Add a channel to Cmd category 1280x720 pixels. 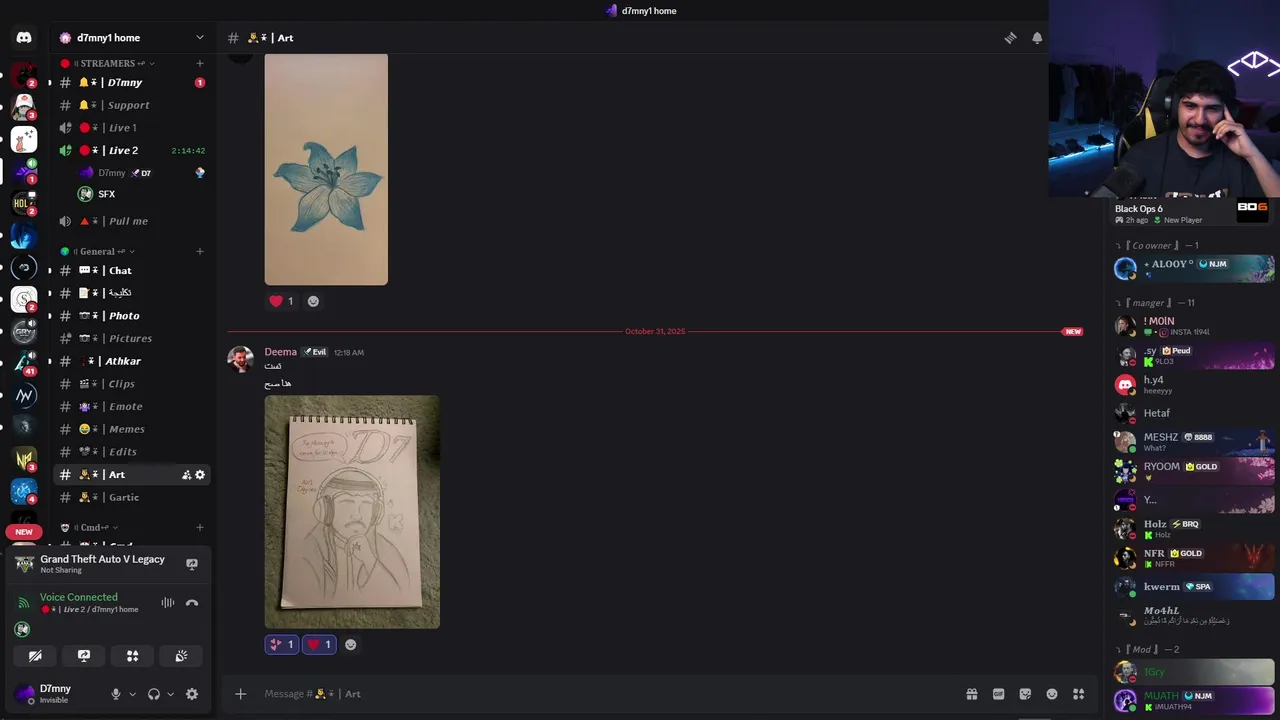(200, 527)
